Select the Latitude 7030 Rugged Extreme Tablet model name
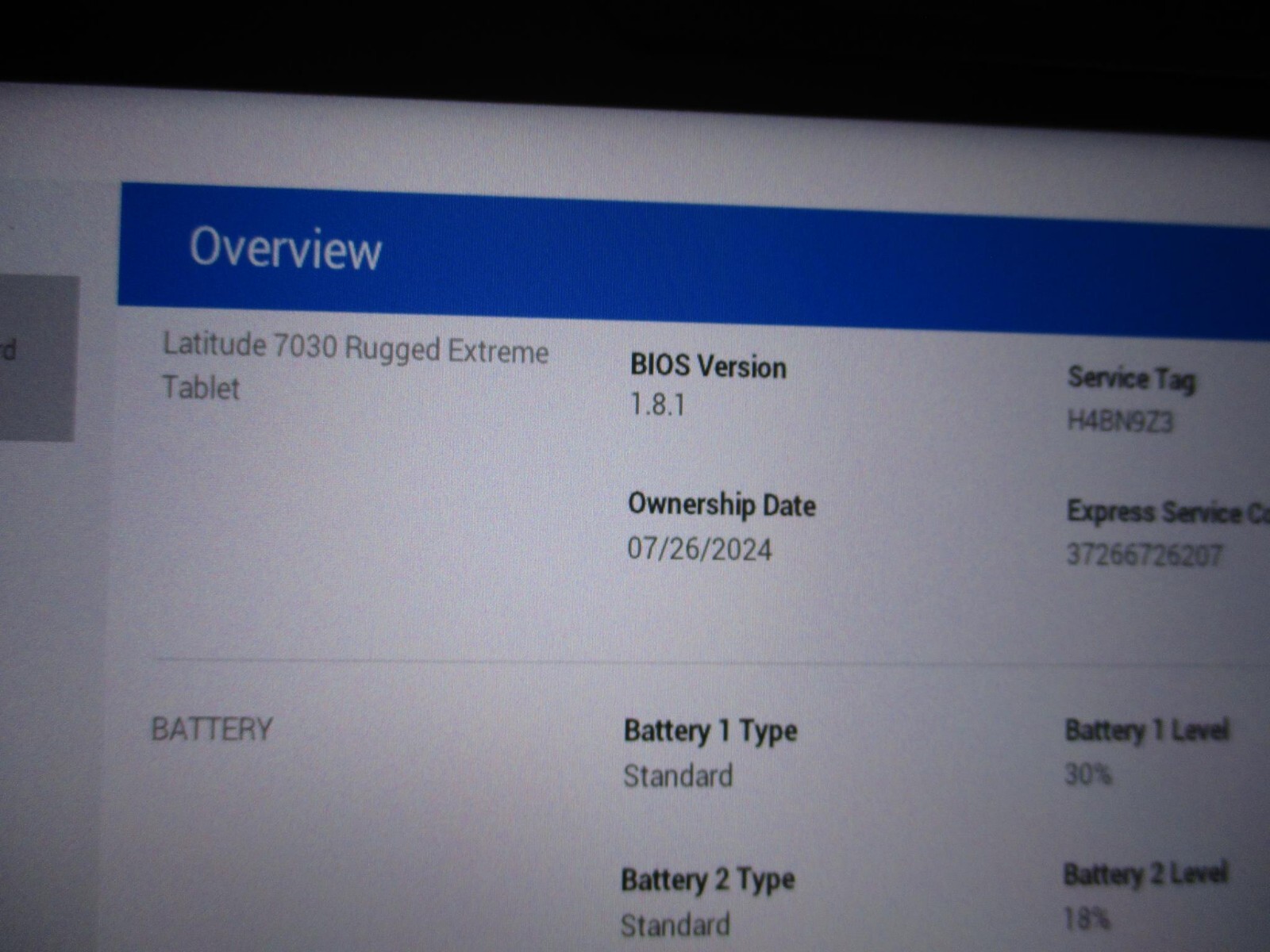This screenshot has height=952, width=1270. [356, 367]
